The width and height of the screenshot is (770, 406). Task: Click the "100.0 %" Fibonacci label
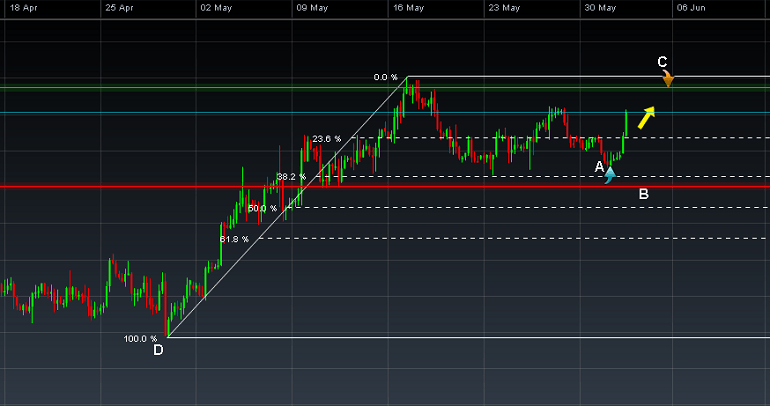pos(140,339)
